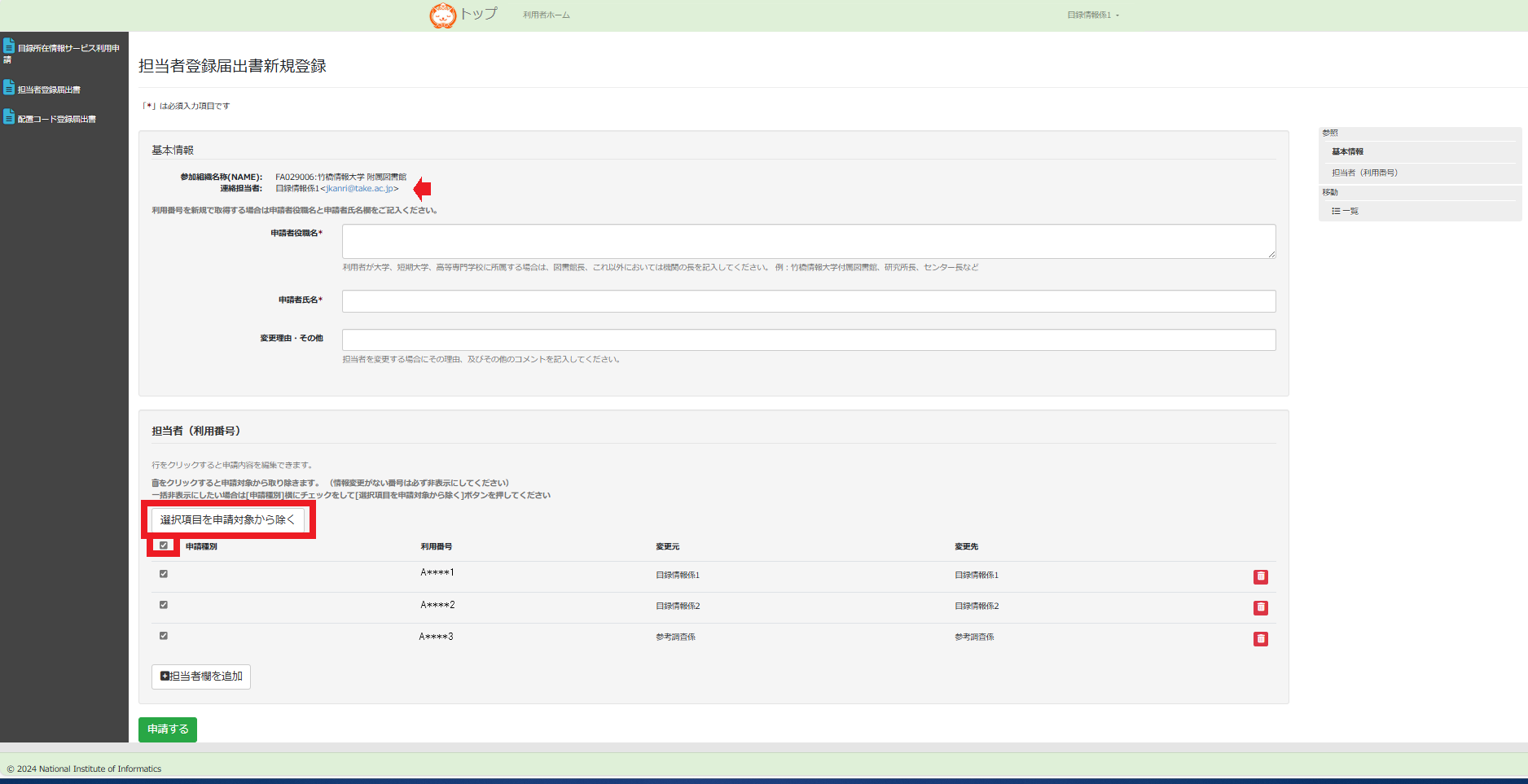Open the 目録所在情報サービス利用申請 sidebar document icon
This screenshot has width=1528, height=784.
point(9,46)
